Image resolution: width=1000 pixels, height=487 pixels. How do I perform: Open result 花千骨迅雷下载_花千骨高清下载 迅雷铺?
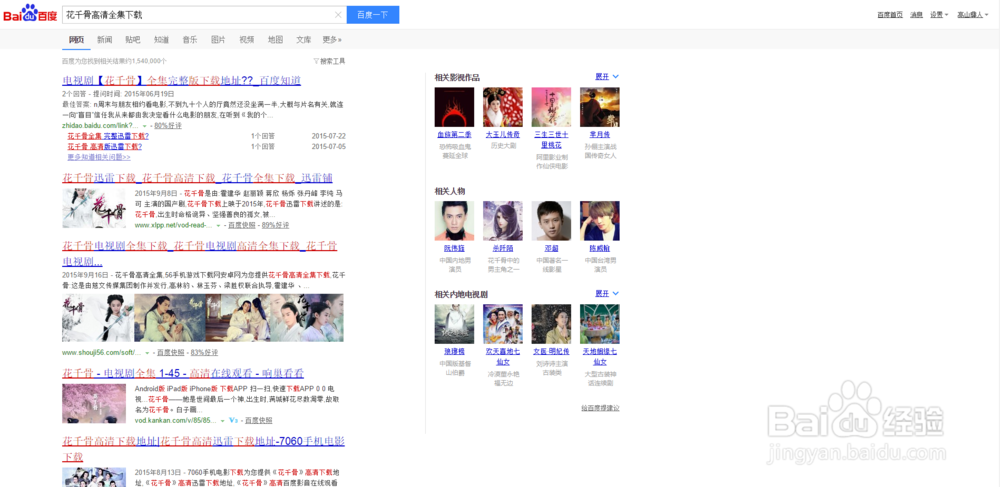point(197,178)
